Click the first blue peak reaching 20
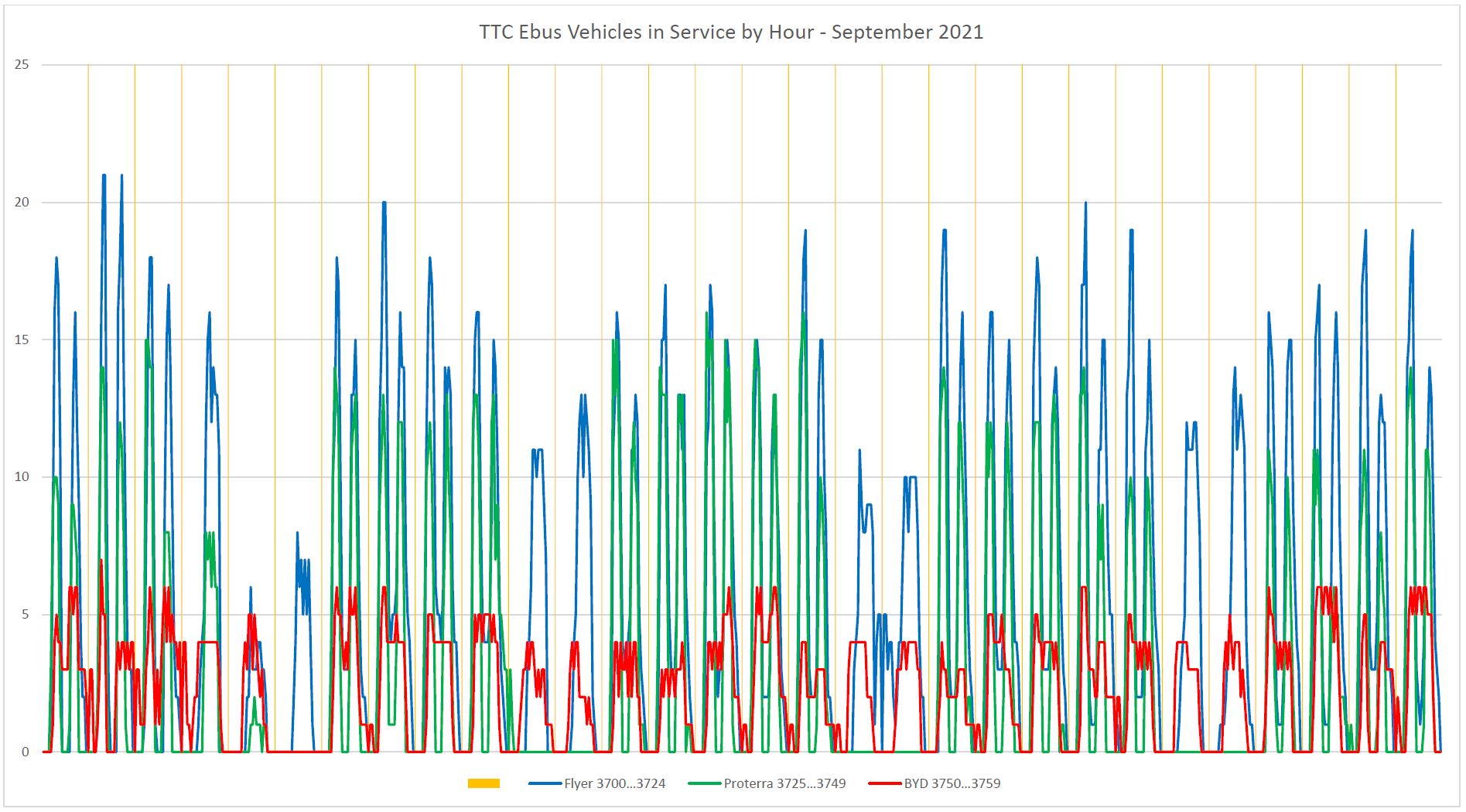Viewport: 1466px width, 812px height. point(384,203)
